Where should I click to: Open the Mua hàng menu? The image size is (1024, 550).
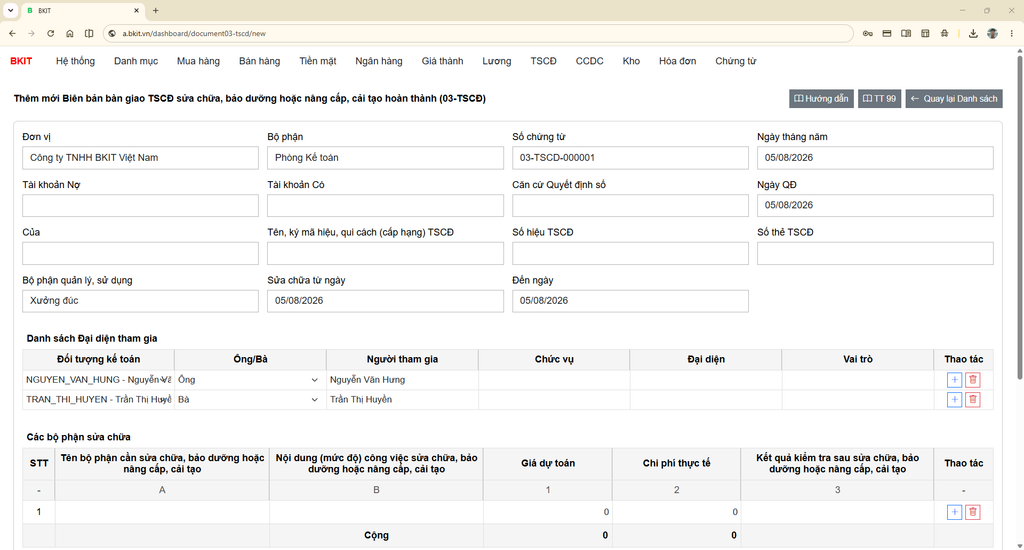pos(199,61)
